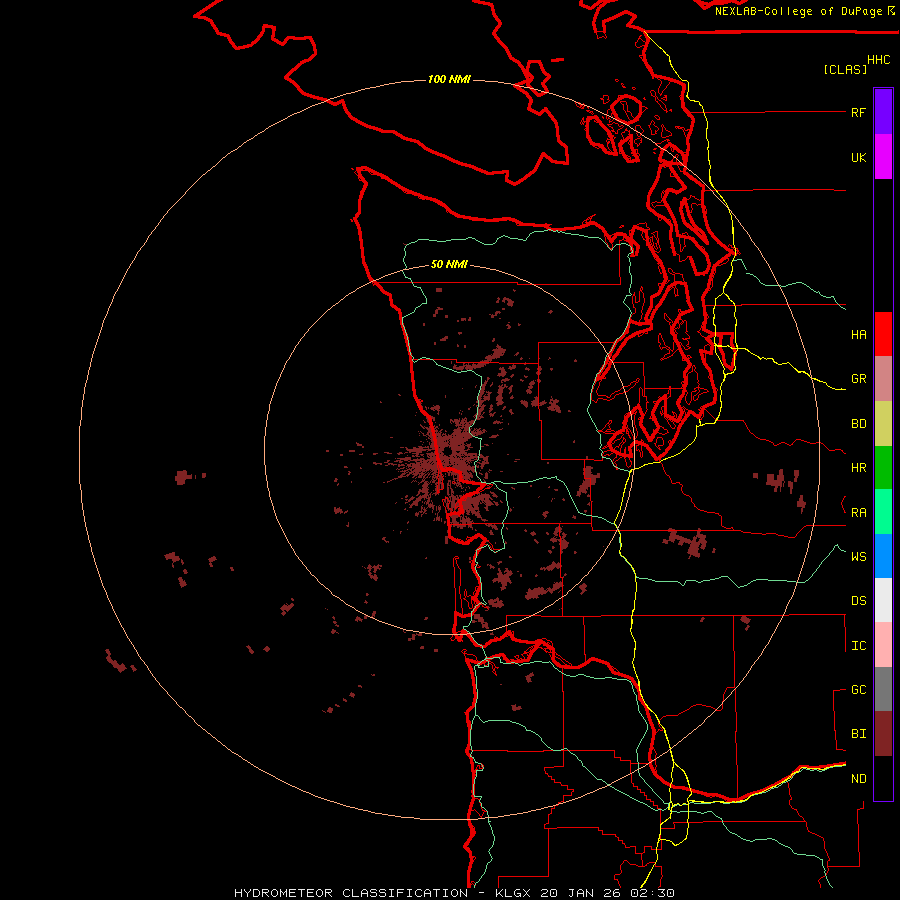This screenshot has width=900, height=900.
Task: Click the NEXLAB-College of DuPage credit text
Action: pos(800,11)
